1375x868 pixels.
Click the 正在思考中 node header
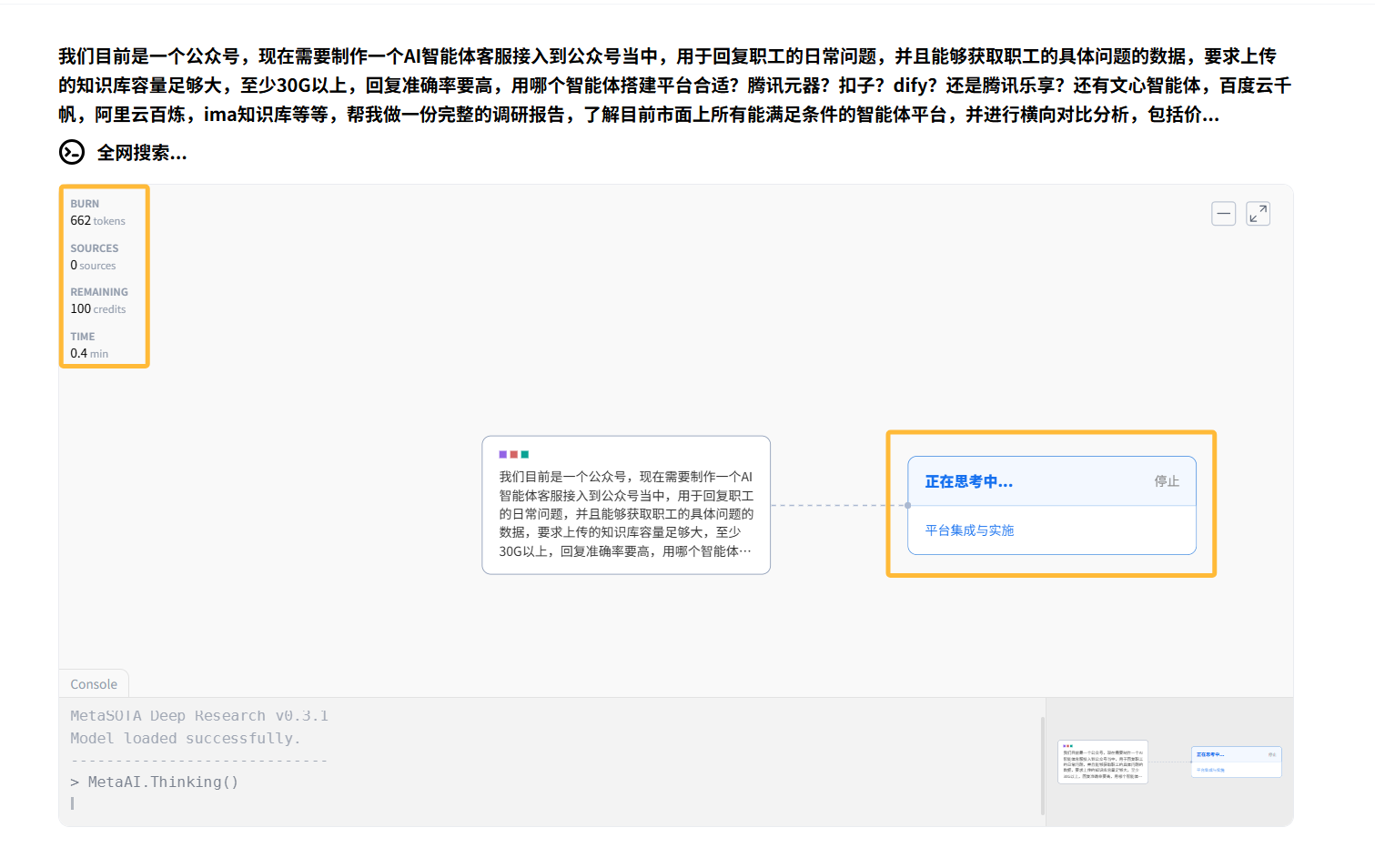[969, 481]
